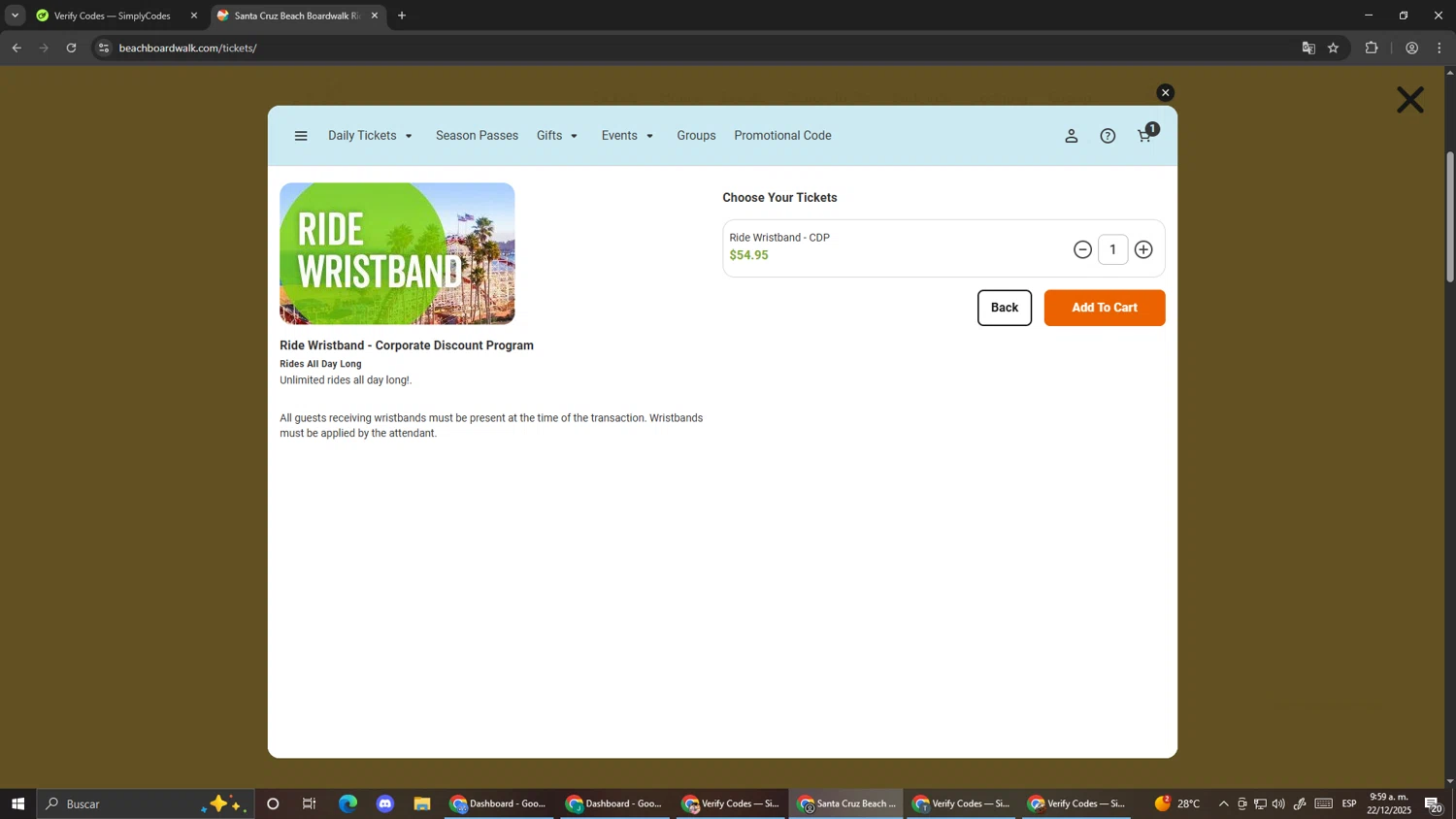Open the Chrome three-dot menu
This screenshot has height=819, width=1456.
[x=1439, y=48]
